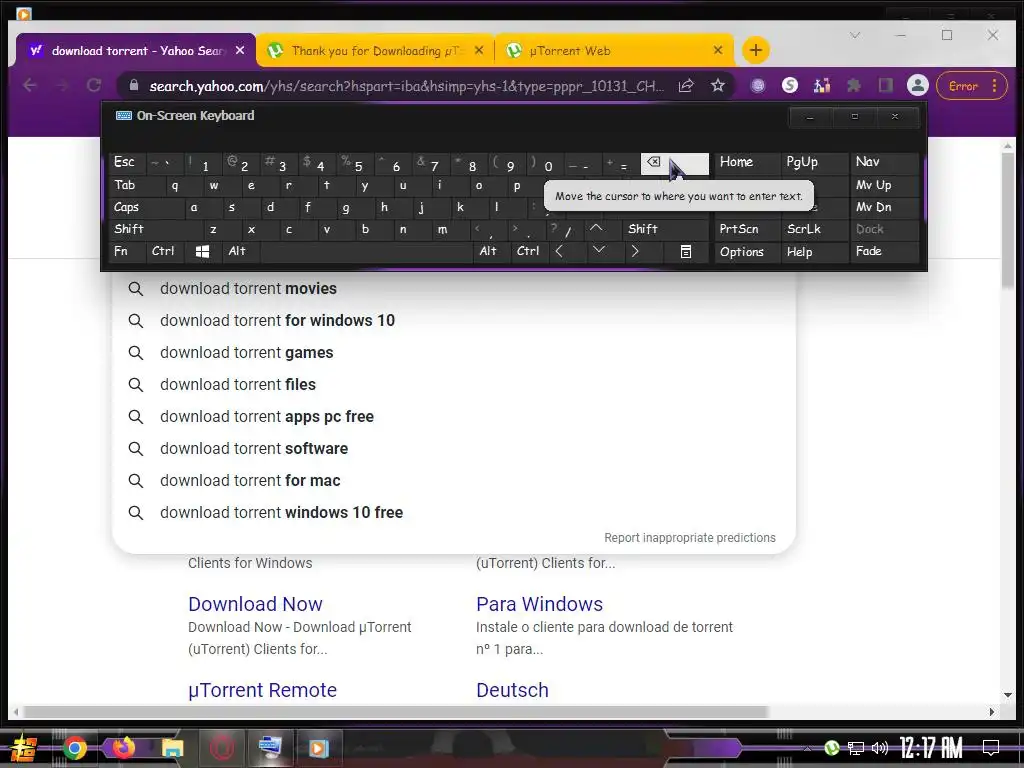Open the µTorrent Remote link
The width and height of the screenshot is (1024, 768).
pyautogui.click(x=263, y=690)
